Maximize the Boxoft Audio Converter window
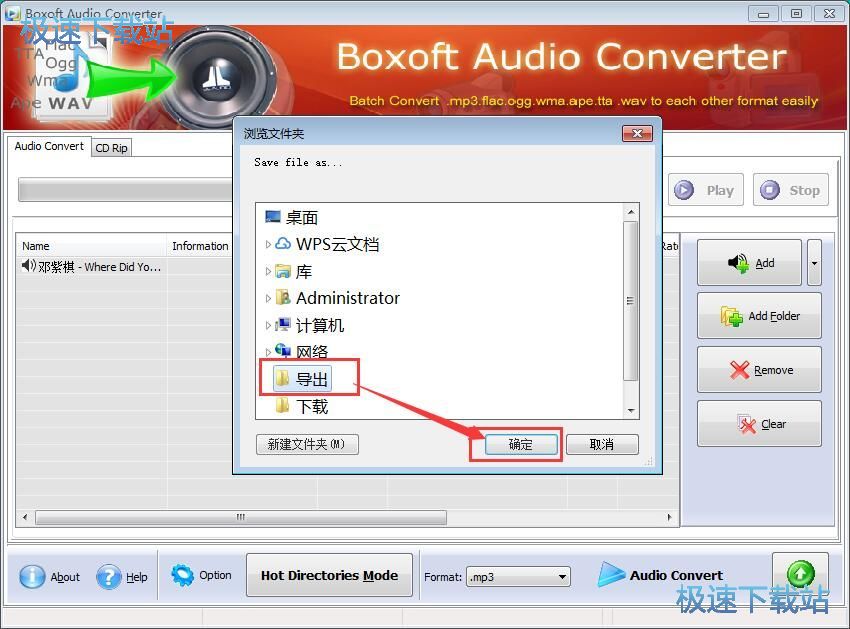850x629 pixels. pos(796,14)
